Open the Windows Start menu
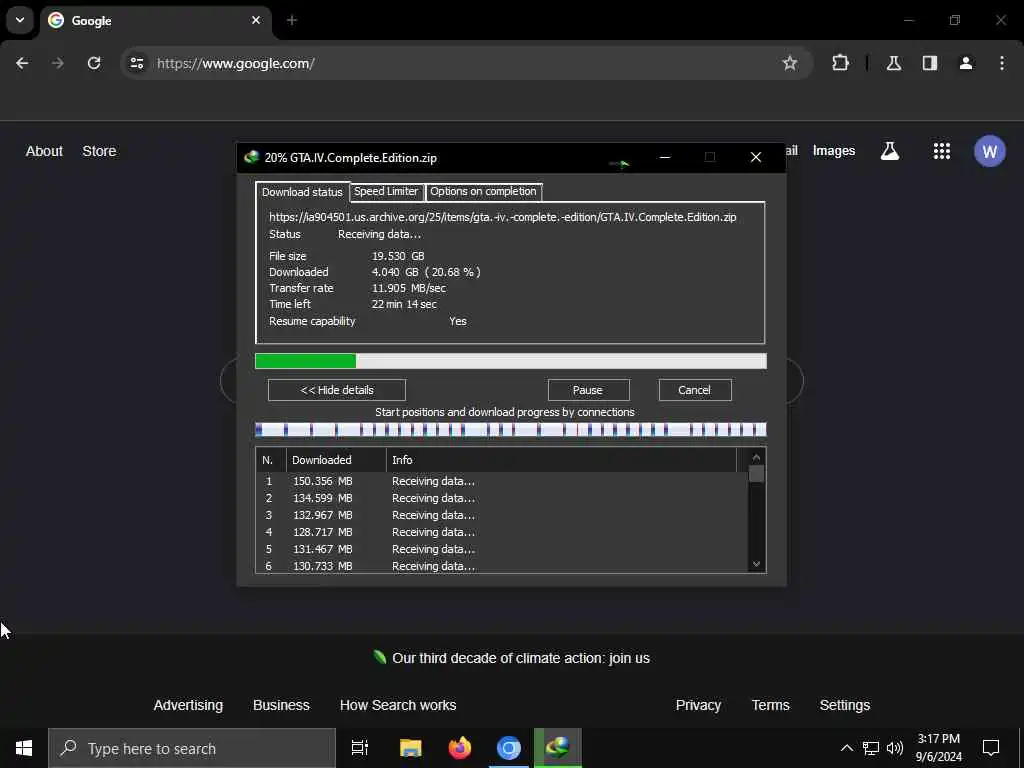This screenshot has height=768, width=1024. point(24,748)
